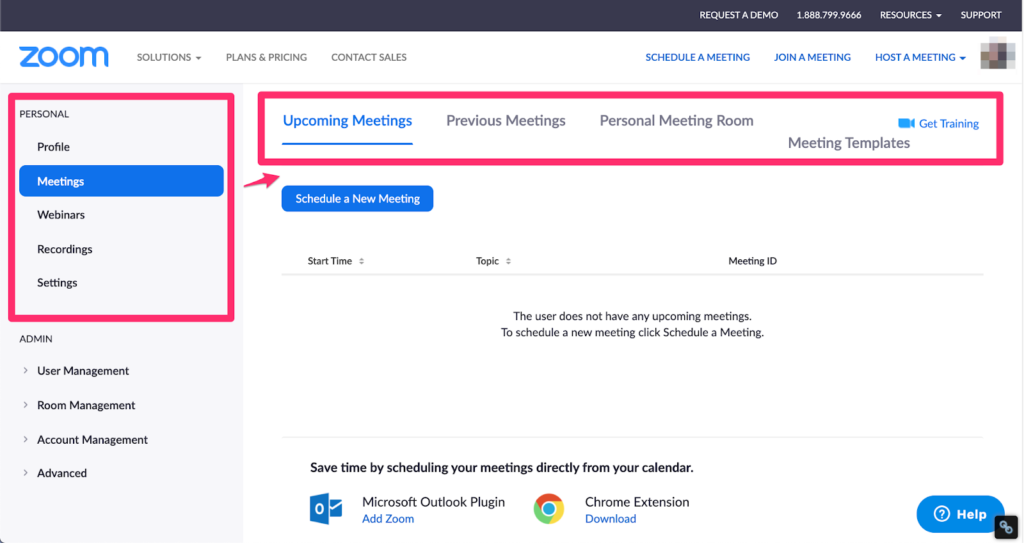Open the Help chat button
Image resolution: width=1024 pixels, height=543 pixels.
pyautogui.click(x=960, y=514)
